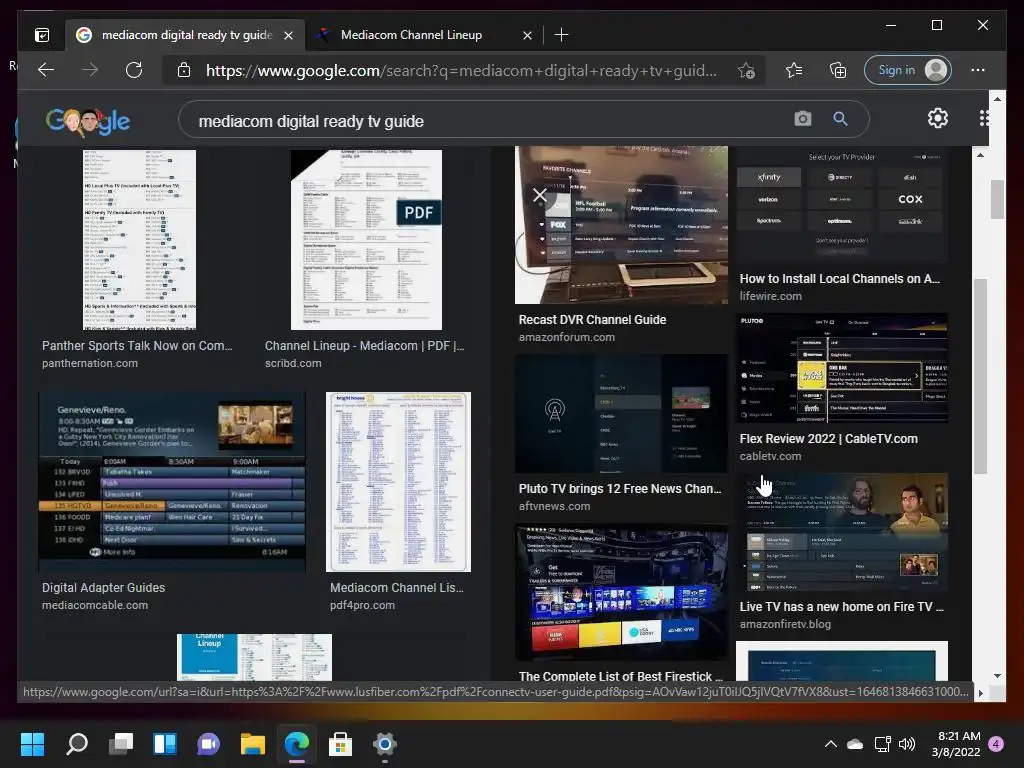1024x768 pixels.
Task: Open Panther Sports Talk image result
Action: click(x=139, y=240)
